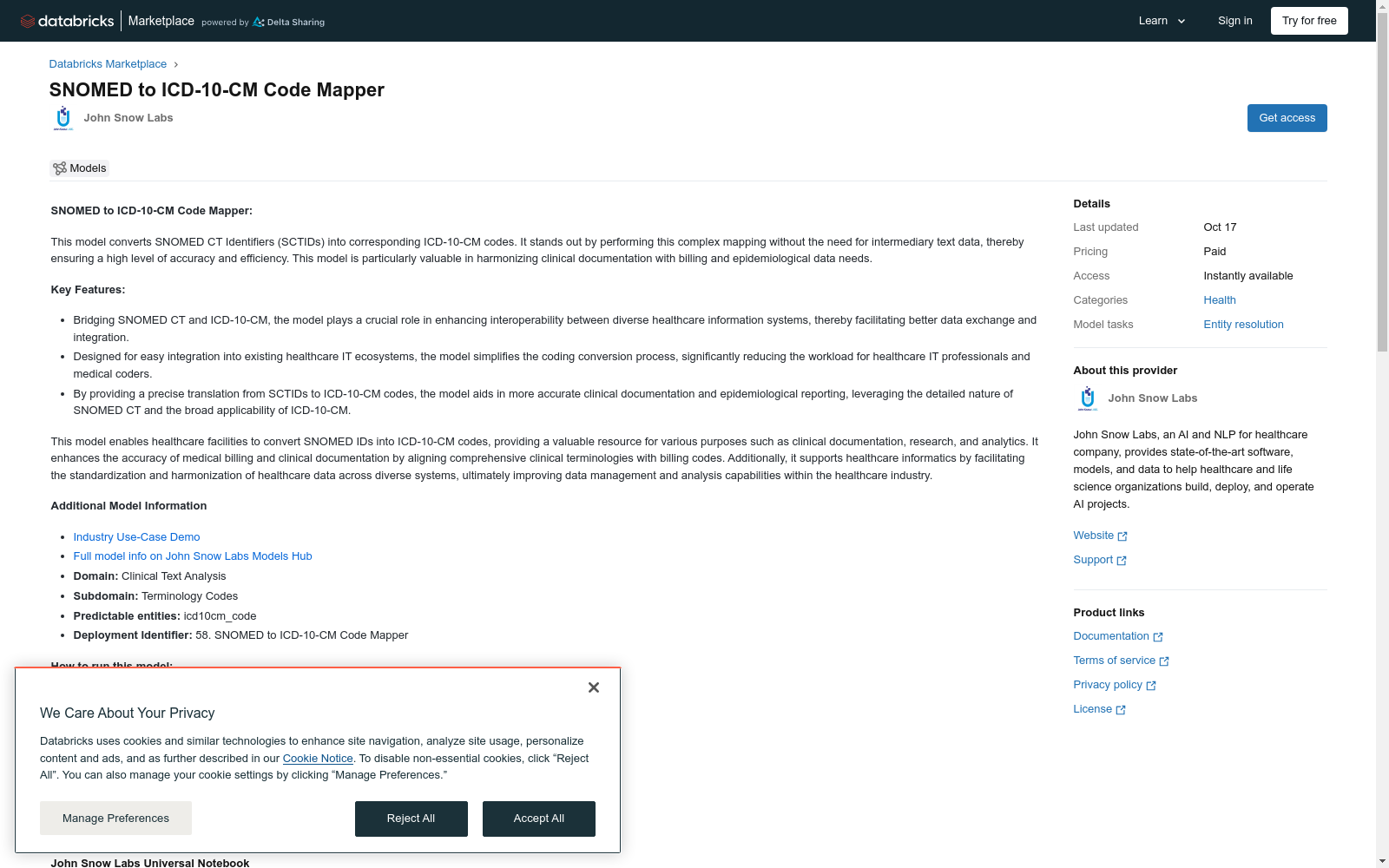Click the 'Deployment Identifier' list item
The width and height of the screenshot is (1389, 868).
(x=240, y=635)
